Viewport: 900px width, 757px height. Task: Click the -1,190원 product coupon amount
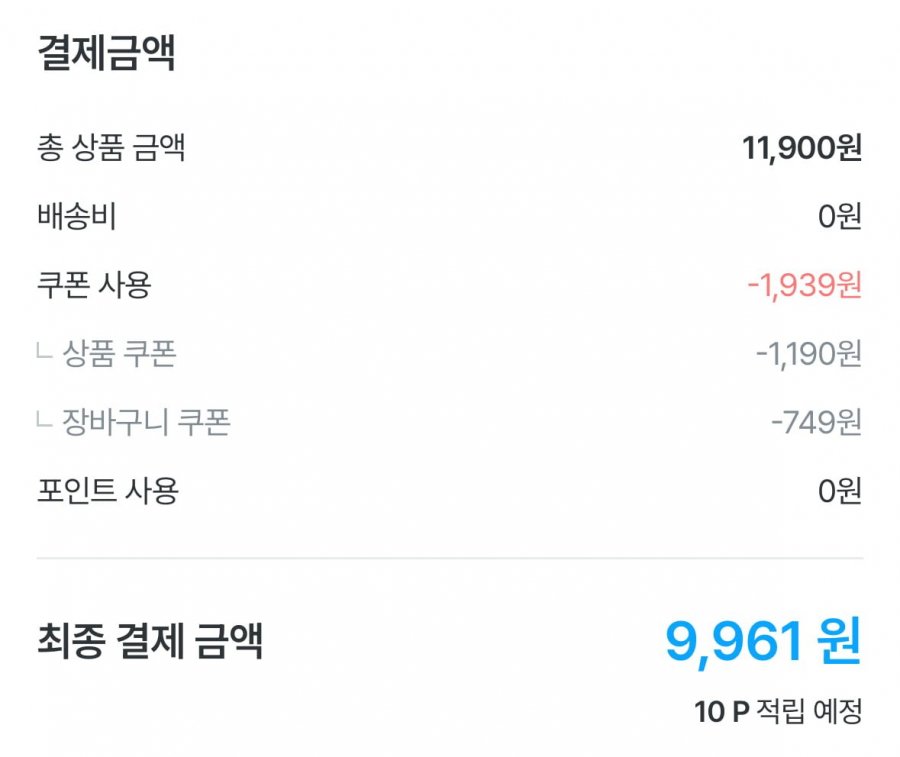809,355
